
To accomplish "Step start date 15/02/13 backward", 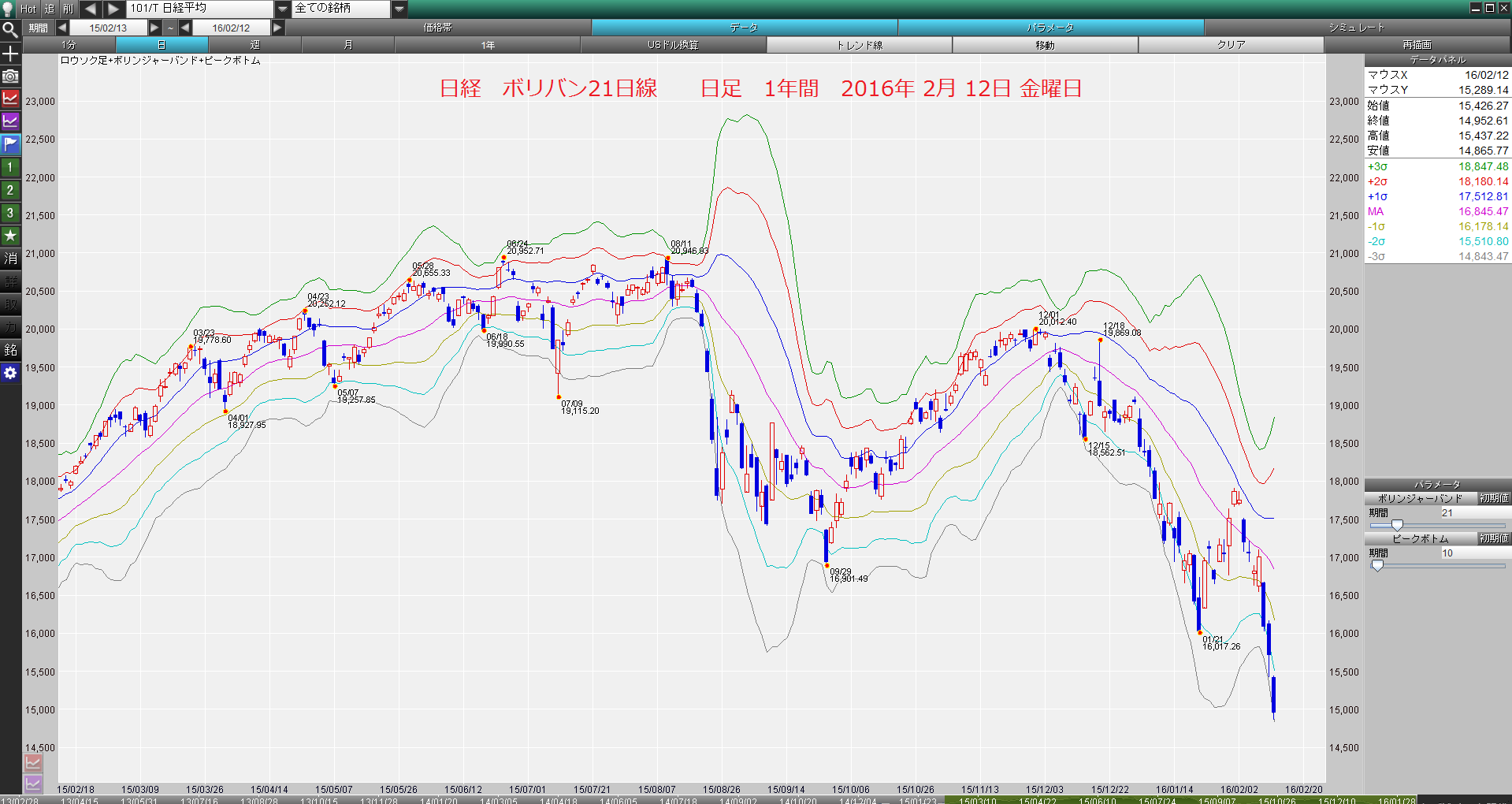I will pyautogui.click(x=62, y=28).
